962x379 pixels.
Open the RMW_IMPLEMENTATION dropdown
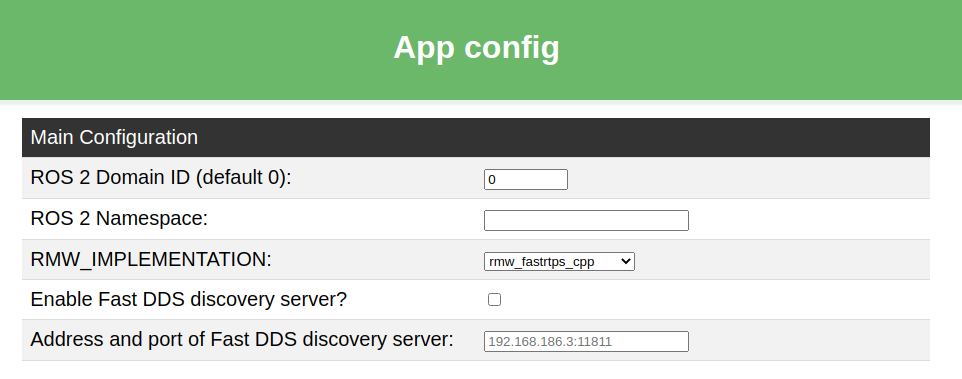559,262
